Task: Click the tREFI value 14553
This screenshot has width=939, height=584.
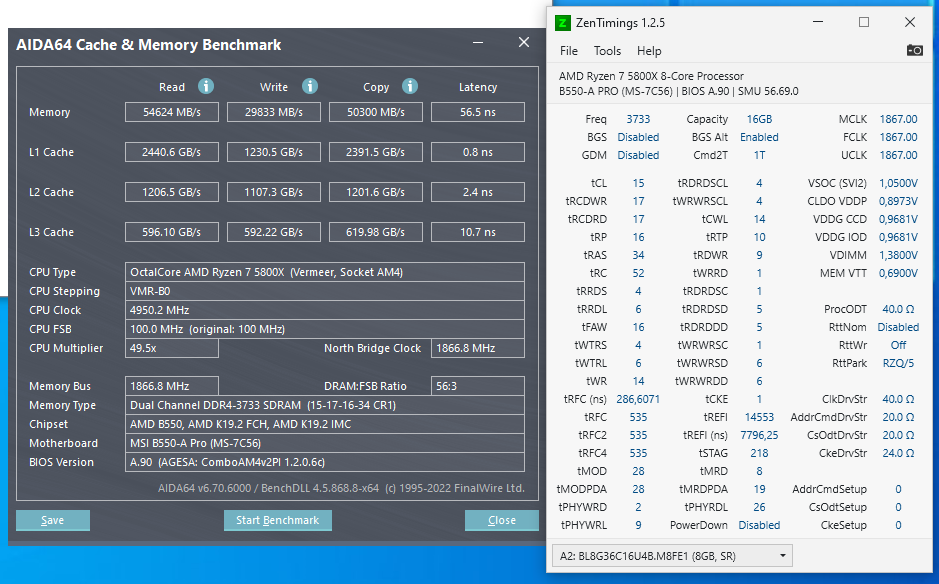Action: click(759, 417)
